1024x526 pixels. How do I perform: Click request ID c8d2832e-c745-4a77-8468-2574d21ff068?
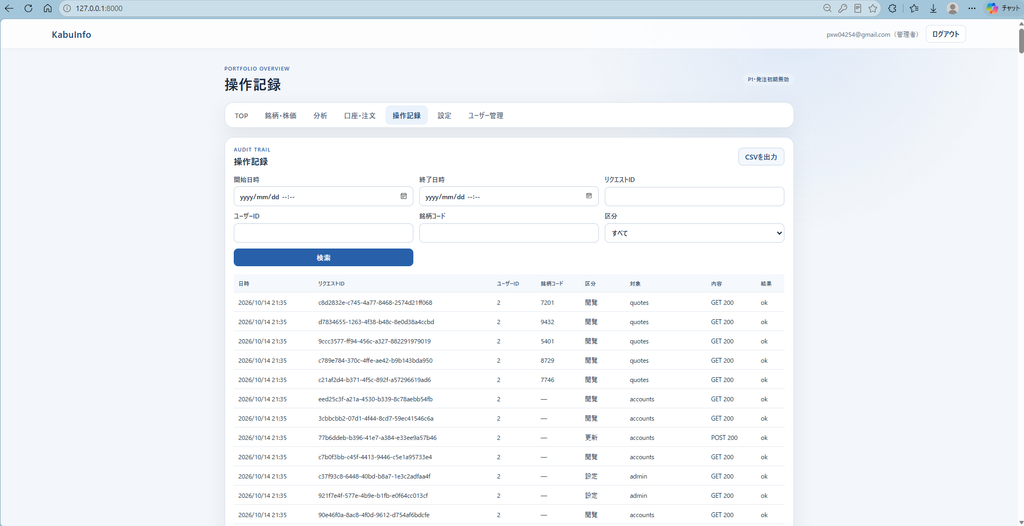click(x=375, y=303)
